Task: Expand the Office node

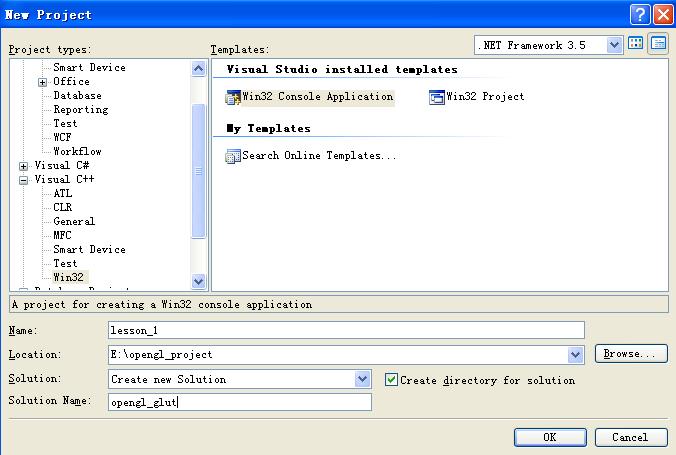Action: click(x=42, y=82)
